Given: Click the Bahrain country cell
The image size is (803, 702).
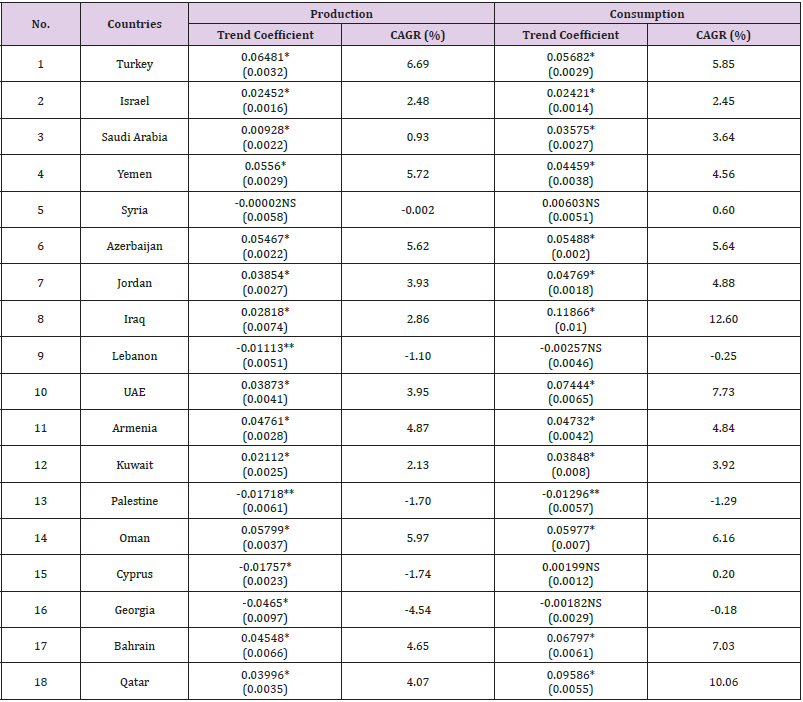Looking at the screenshot, I should (x=134, y=646).
